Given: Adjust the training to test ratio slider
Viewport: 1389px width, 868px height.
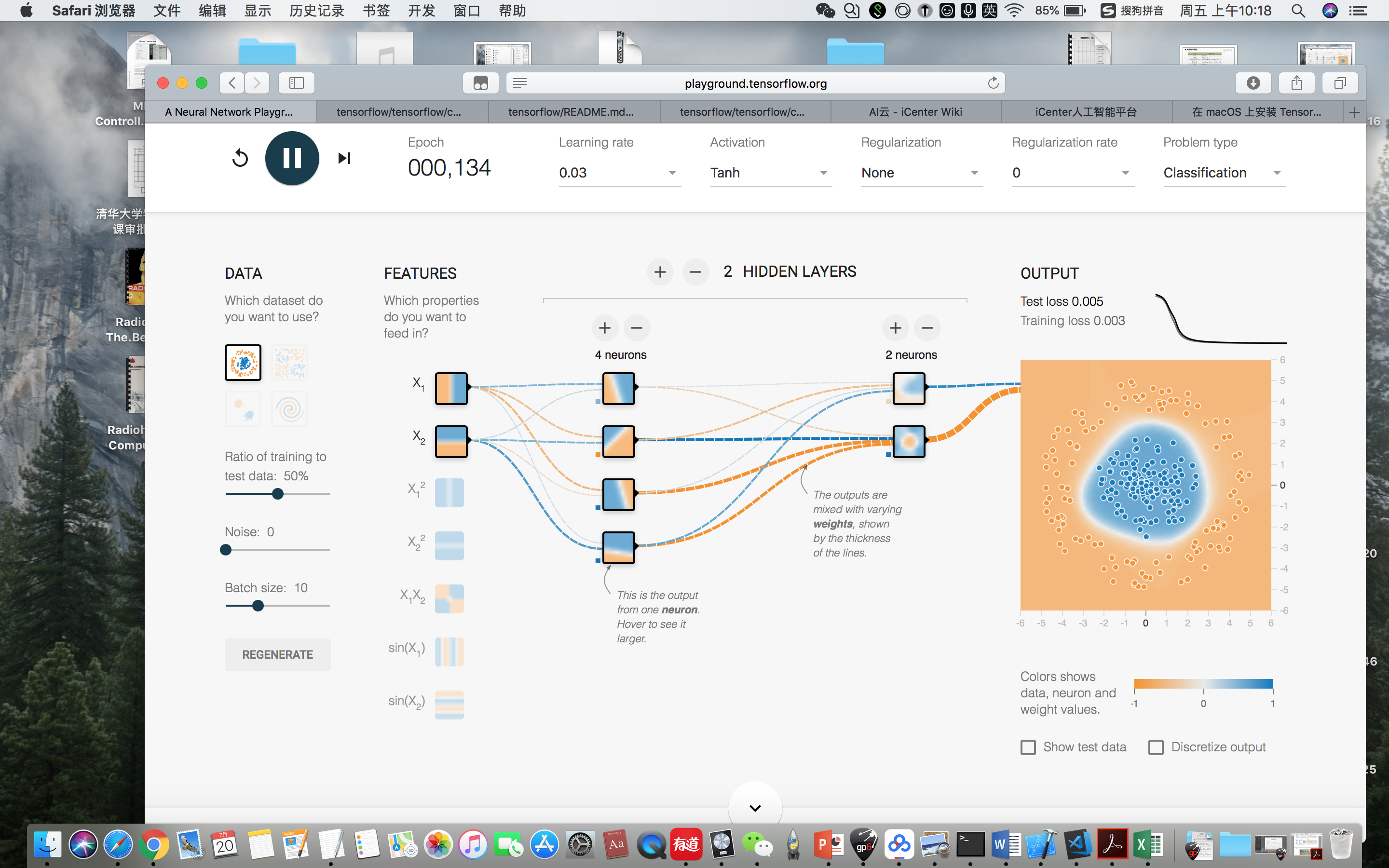Looking at the screenshot, I should 278,494.
